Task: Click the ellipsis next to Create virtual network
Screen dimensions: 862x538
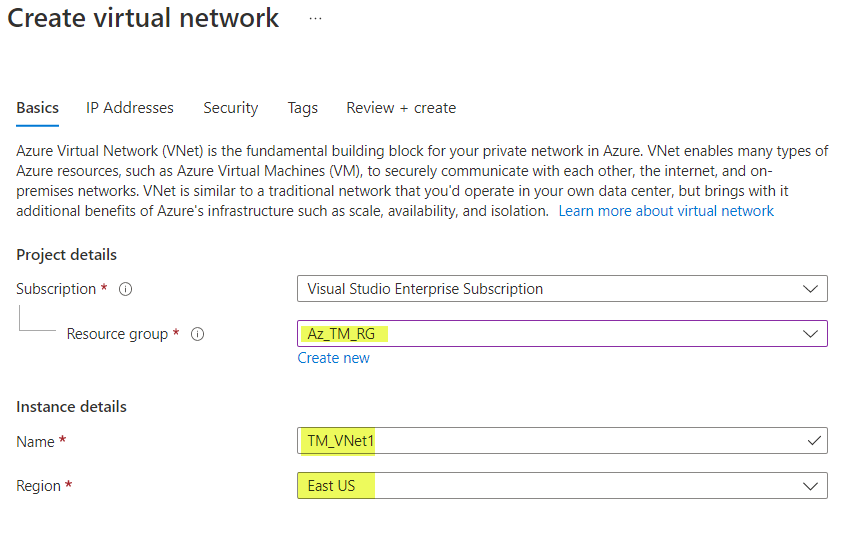Action: 315,19
